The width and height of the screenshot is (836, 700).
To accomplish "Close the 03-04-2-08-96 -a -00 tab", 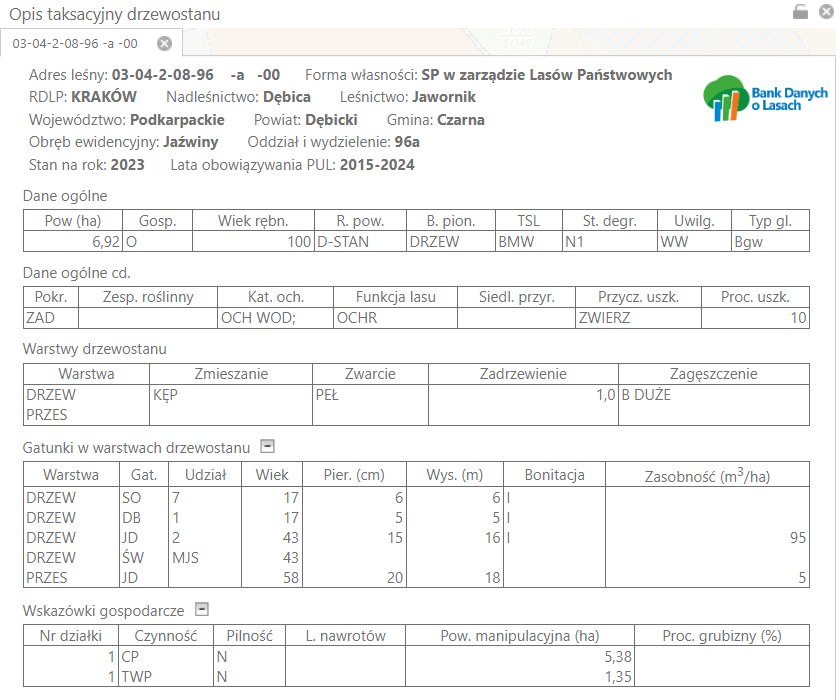I will coord(165,43).
